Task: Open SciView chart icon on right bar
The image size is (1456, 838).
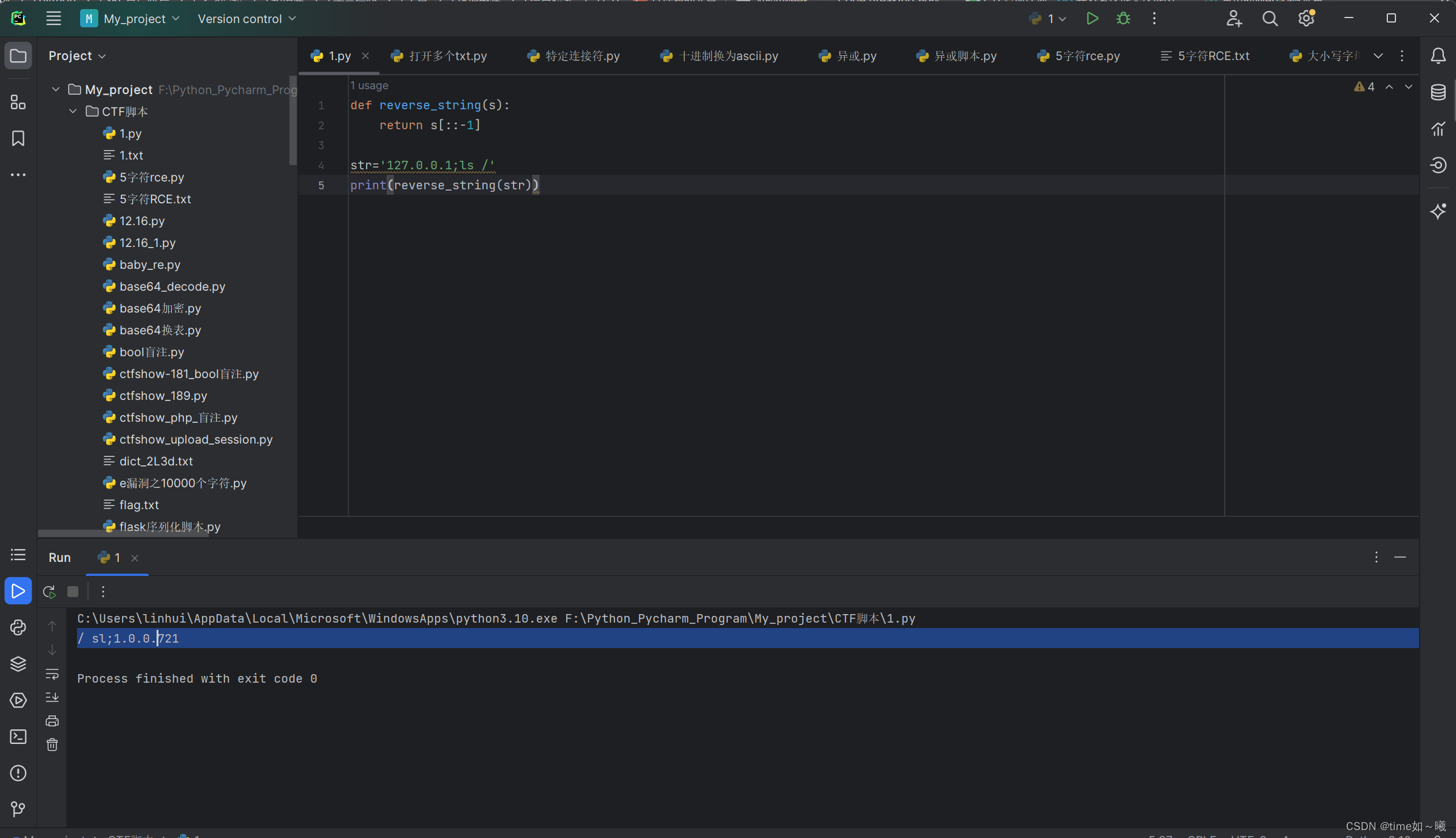Action: [x=1438, y=129]
